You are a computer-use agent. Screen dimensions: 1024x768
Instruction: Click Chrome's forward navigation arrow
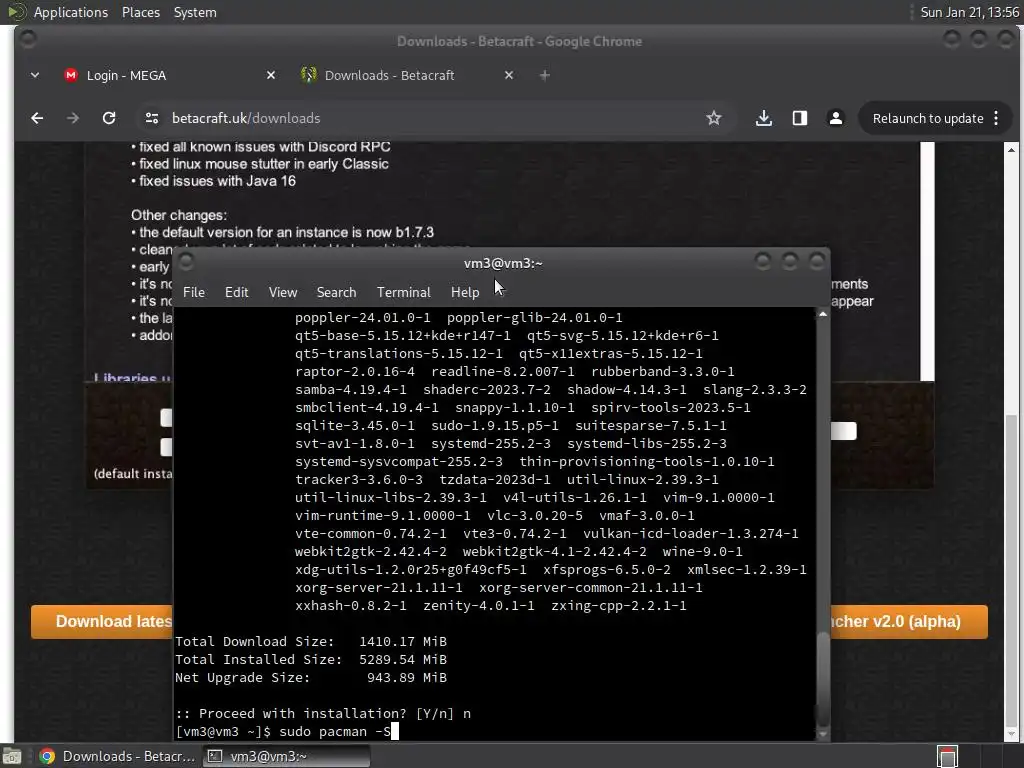click(x=73, y=118)
